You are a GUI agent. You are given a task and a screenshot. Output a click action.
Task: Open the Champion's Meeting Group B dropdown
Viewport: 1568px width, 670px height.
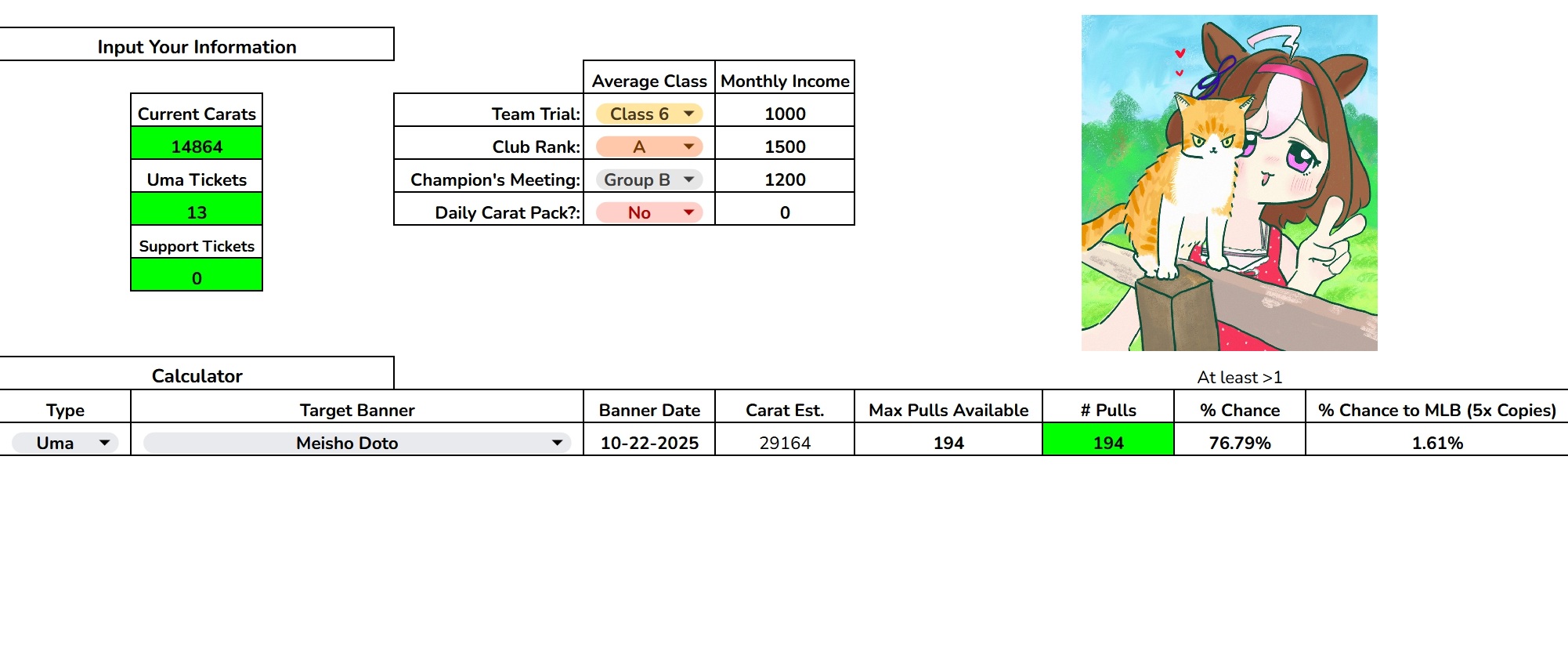tap(649, 179)
